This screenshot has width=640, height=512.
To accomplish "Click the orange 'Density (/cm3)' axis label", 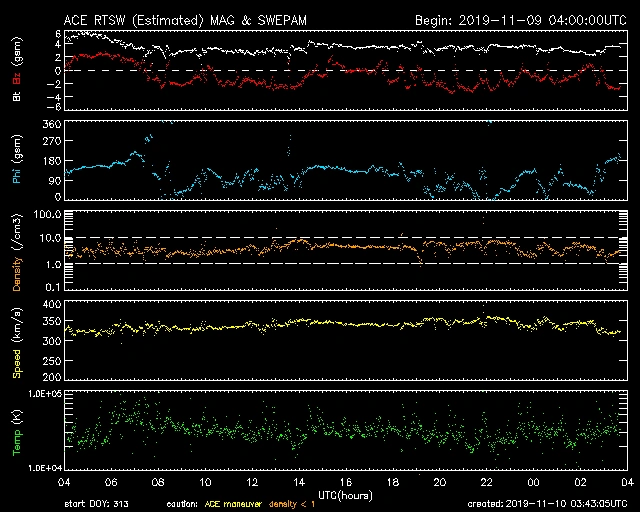I will 17,253.
